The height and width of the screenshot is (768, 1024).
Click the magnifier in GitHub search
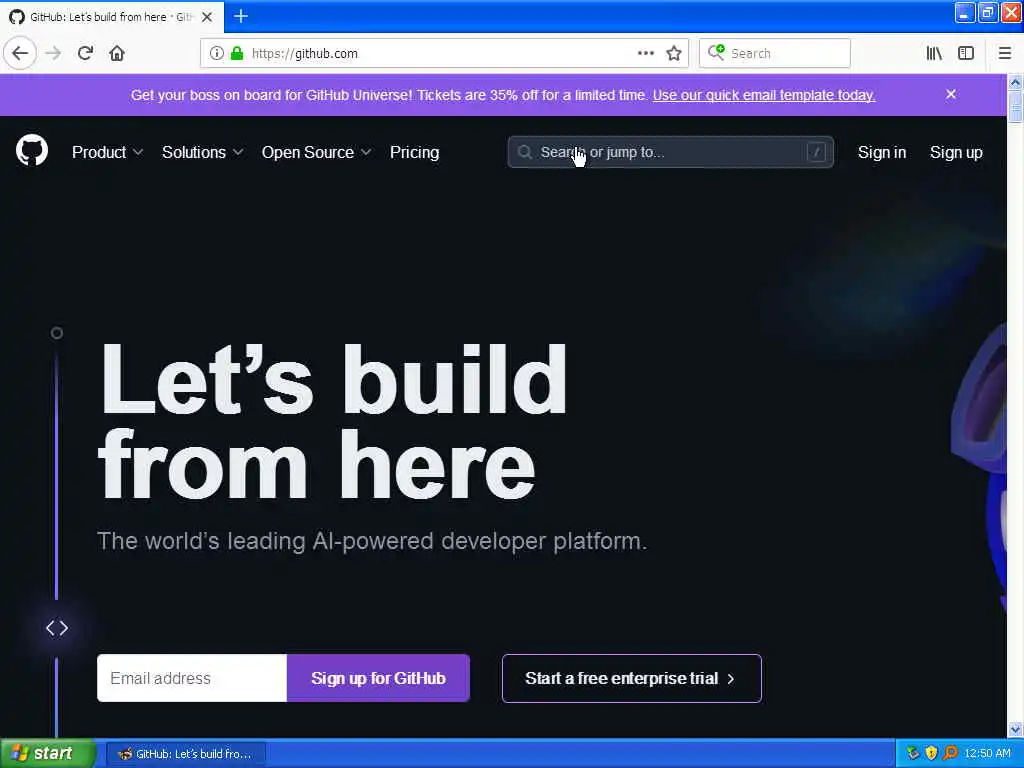524,152
